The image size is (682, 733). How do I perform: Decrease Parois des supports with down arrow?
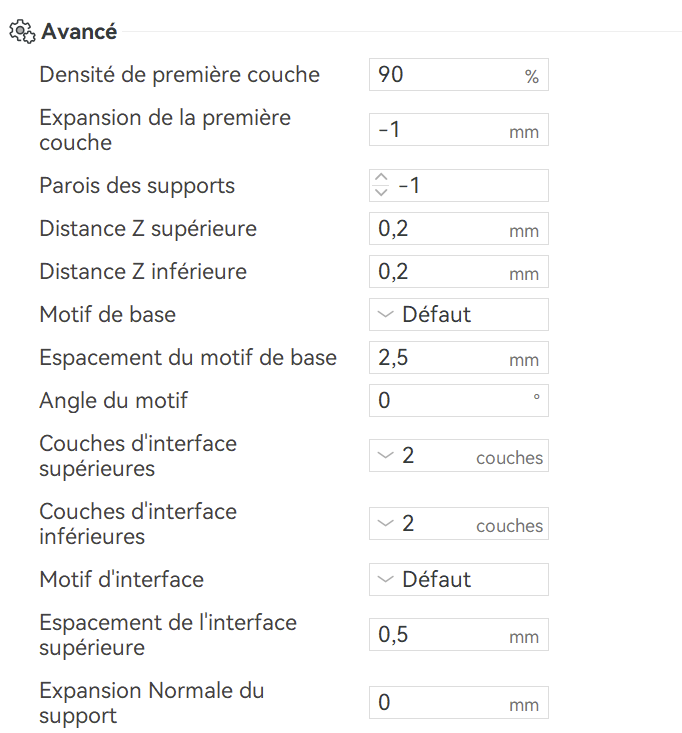pos(380,191)
